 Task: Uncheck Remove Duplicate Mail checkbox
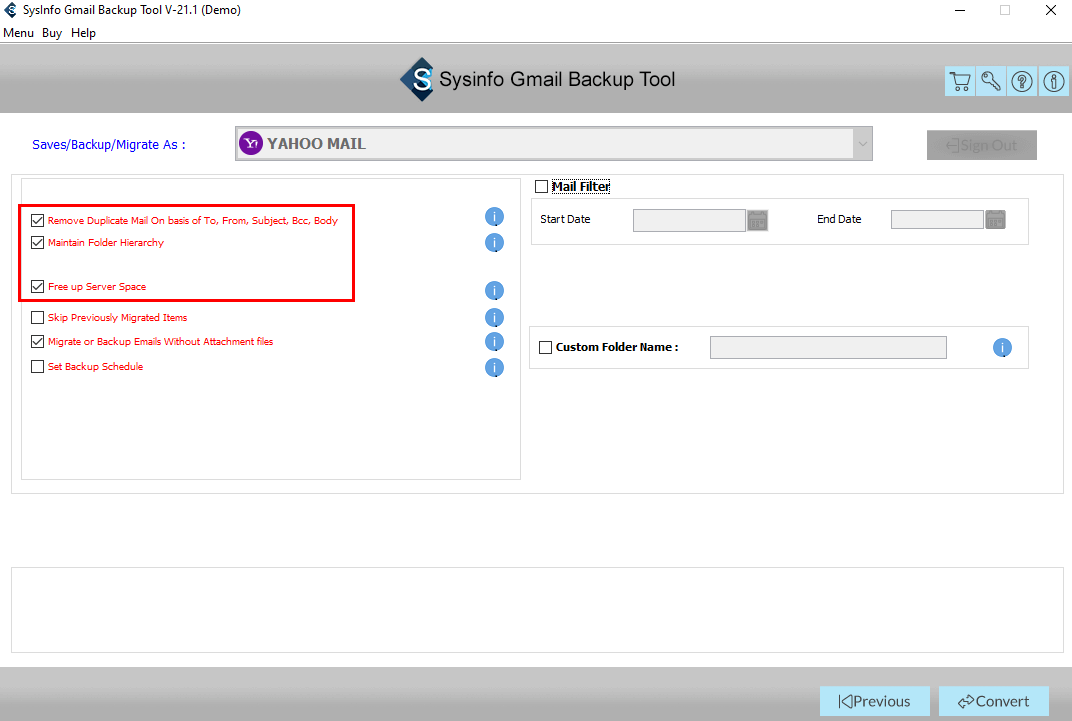[x=38, y=220]
